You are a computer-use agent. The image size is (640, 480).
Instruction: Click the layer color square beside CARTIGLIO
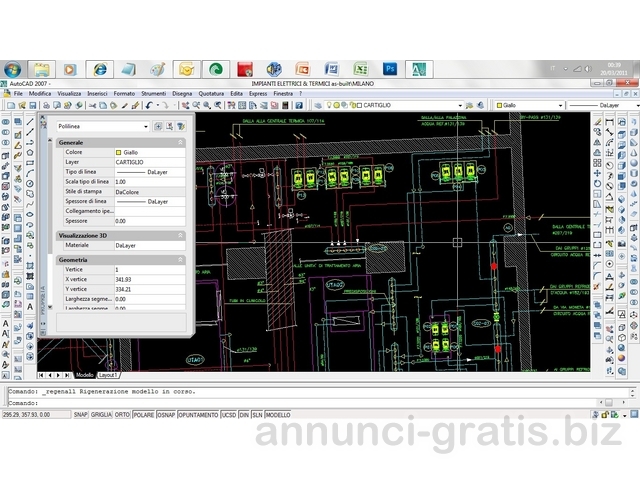[360, 105]
